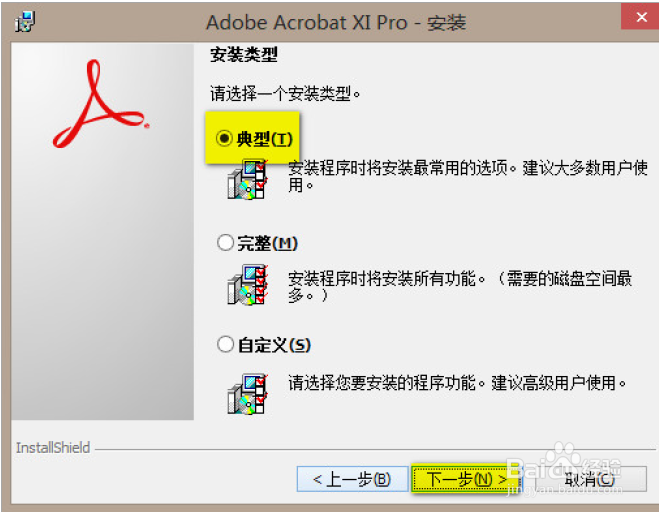Viewport: 659px width, 512px height.
Task: Click the complete install setup icon
Action: point(247,285)
